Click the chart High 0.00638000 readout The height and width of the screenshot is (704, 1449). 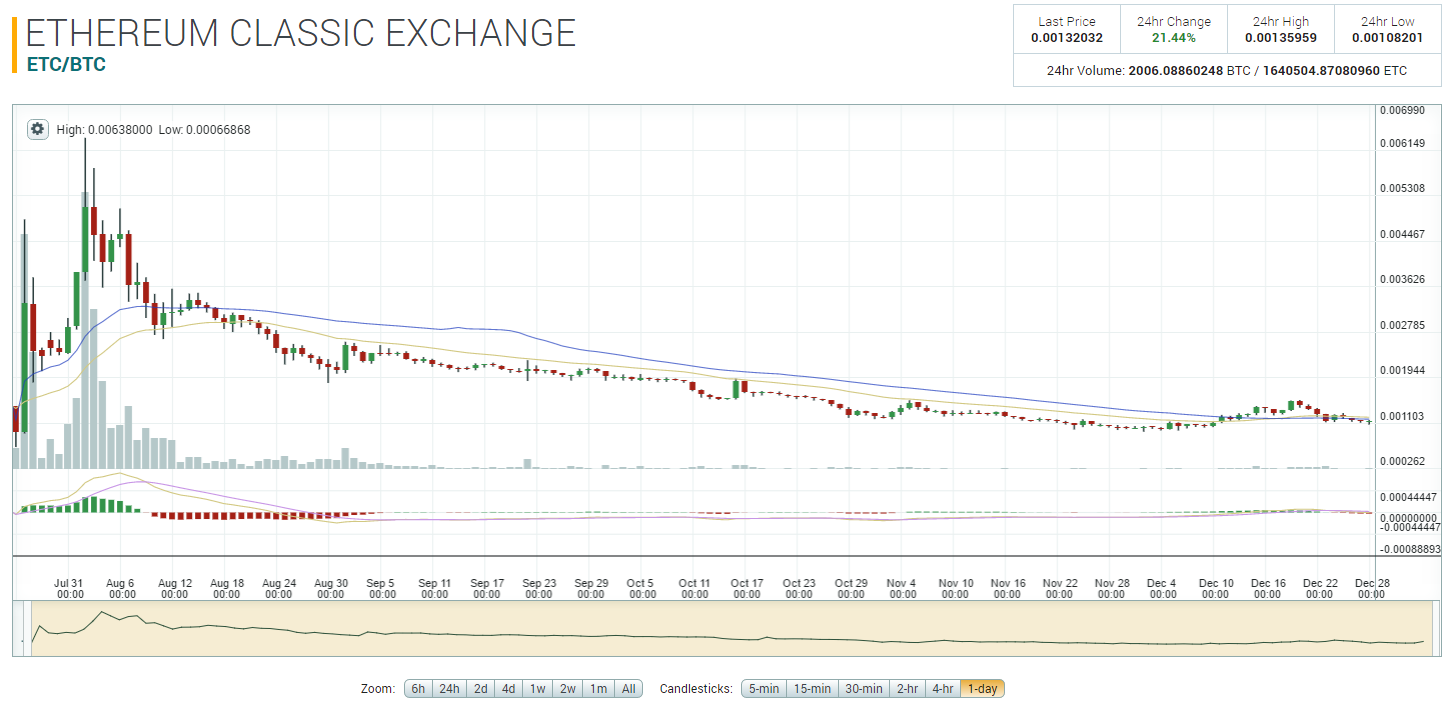coord(105,130)
